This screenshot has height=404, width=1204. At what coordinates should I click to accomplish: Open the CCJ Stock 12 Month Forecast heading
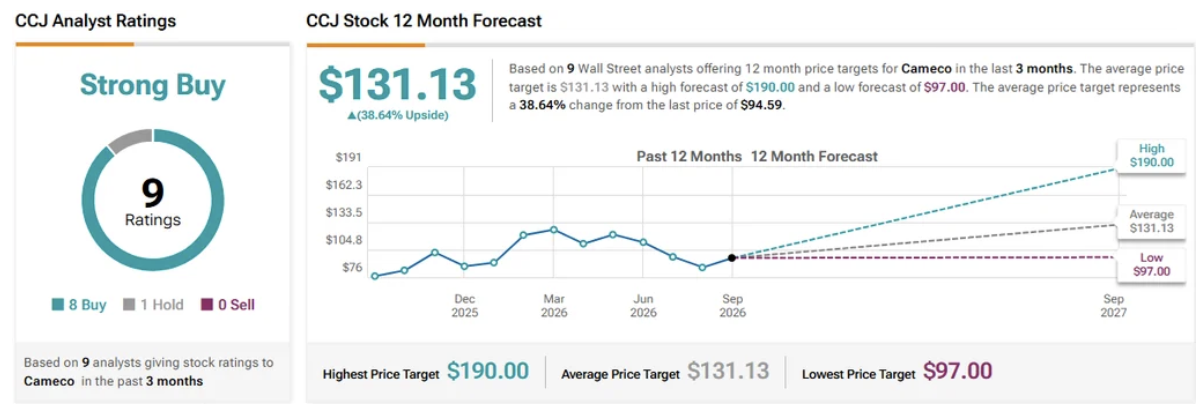(424, 20)
